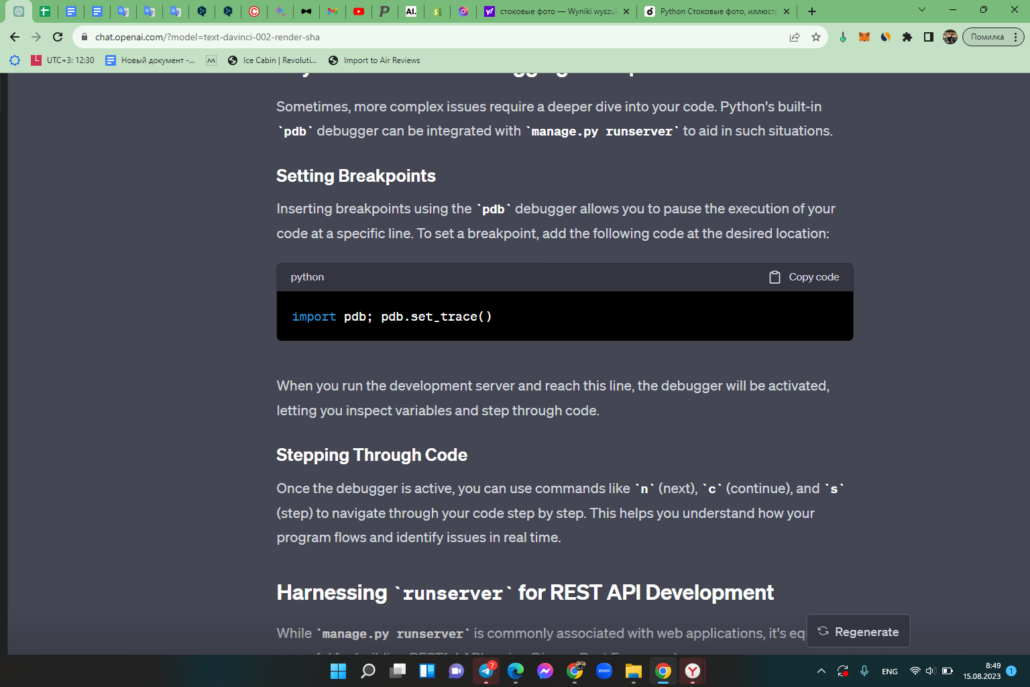Switch to the YouTube pinned tab
This screenshot has height=687, width=1030.
[359, 11]
